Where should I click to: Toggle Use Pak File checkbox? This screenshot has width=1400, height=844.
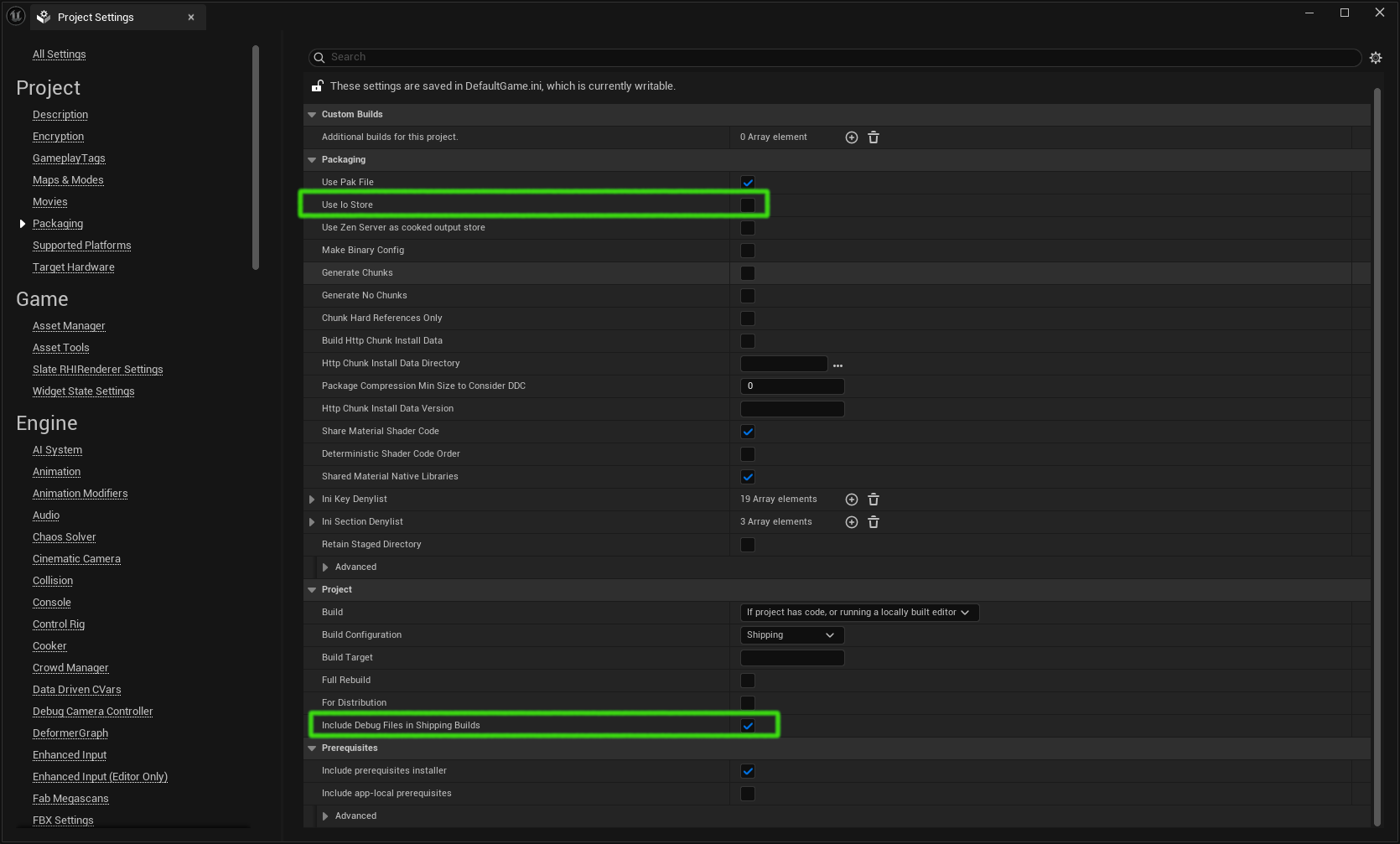748,183
